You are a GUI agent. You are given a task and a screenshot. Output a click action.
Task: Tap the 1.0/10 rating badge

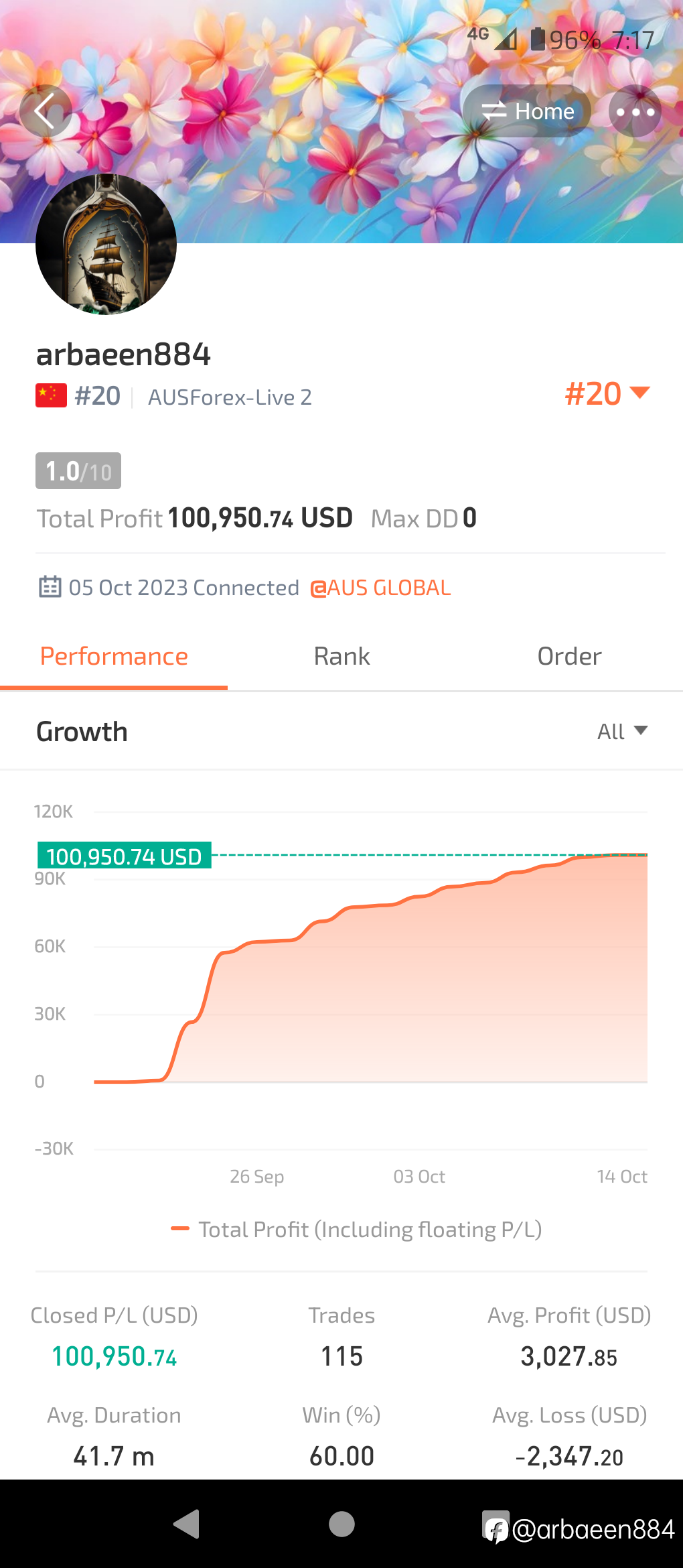click(78, 471)
